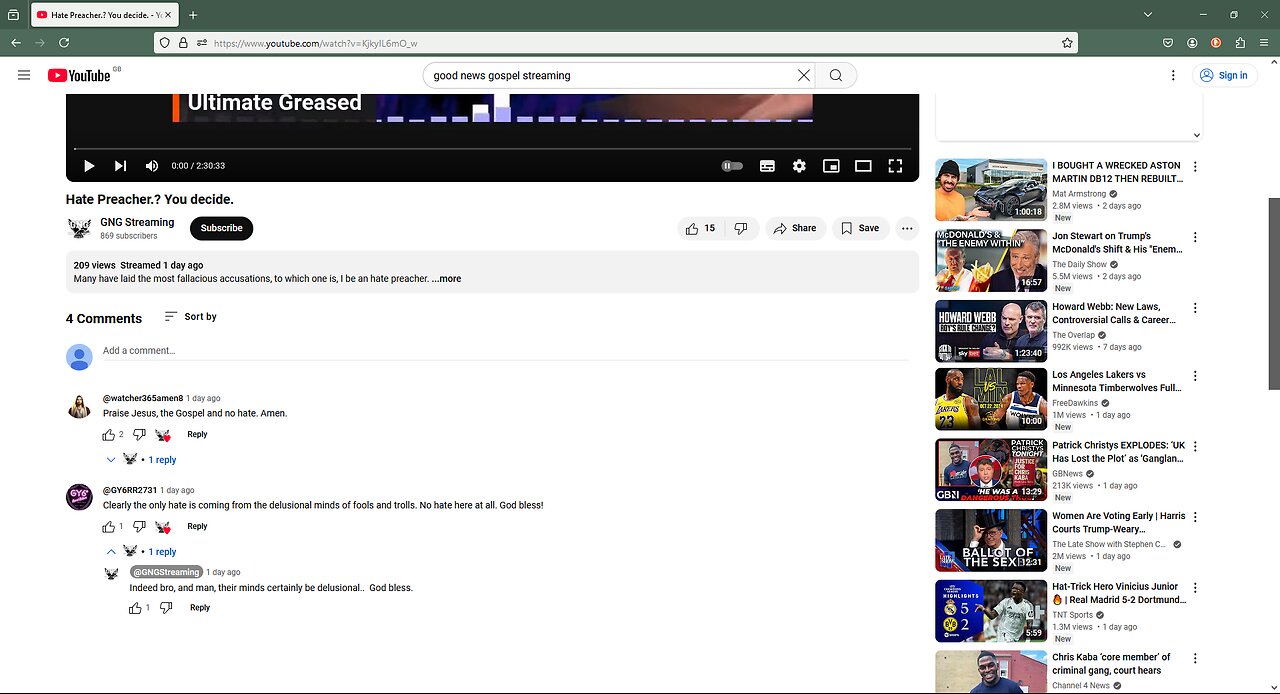Share the video
This screenshot has width=1280, height=694.
coord(796,228)
